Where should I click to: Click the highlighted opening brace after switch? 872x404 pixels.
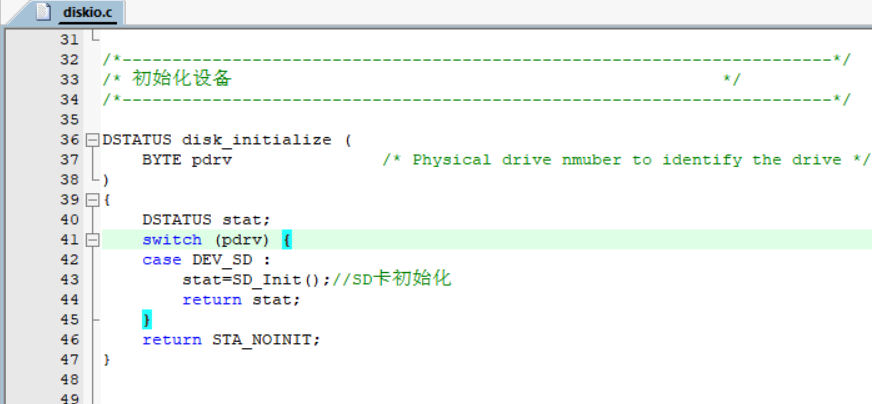pos(285,240)
